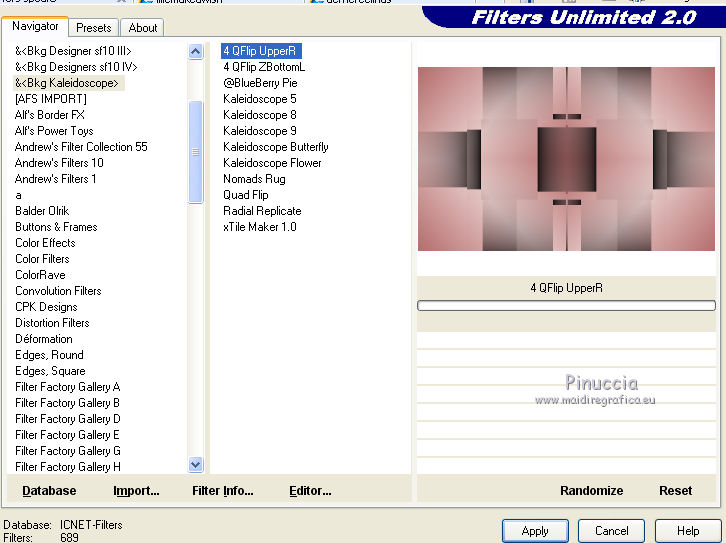The image size is (726, 543).
Task: Select the xTile Maker 1.0 filter
Action: (x=260, y=227)
